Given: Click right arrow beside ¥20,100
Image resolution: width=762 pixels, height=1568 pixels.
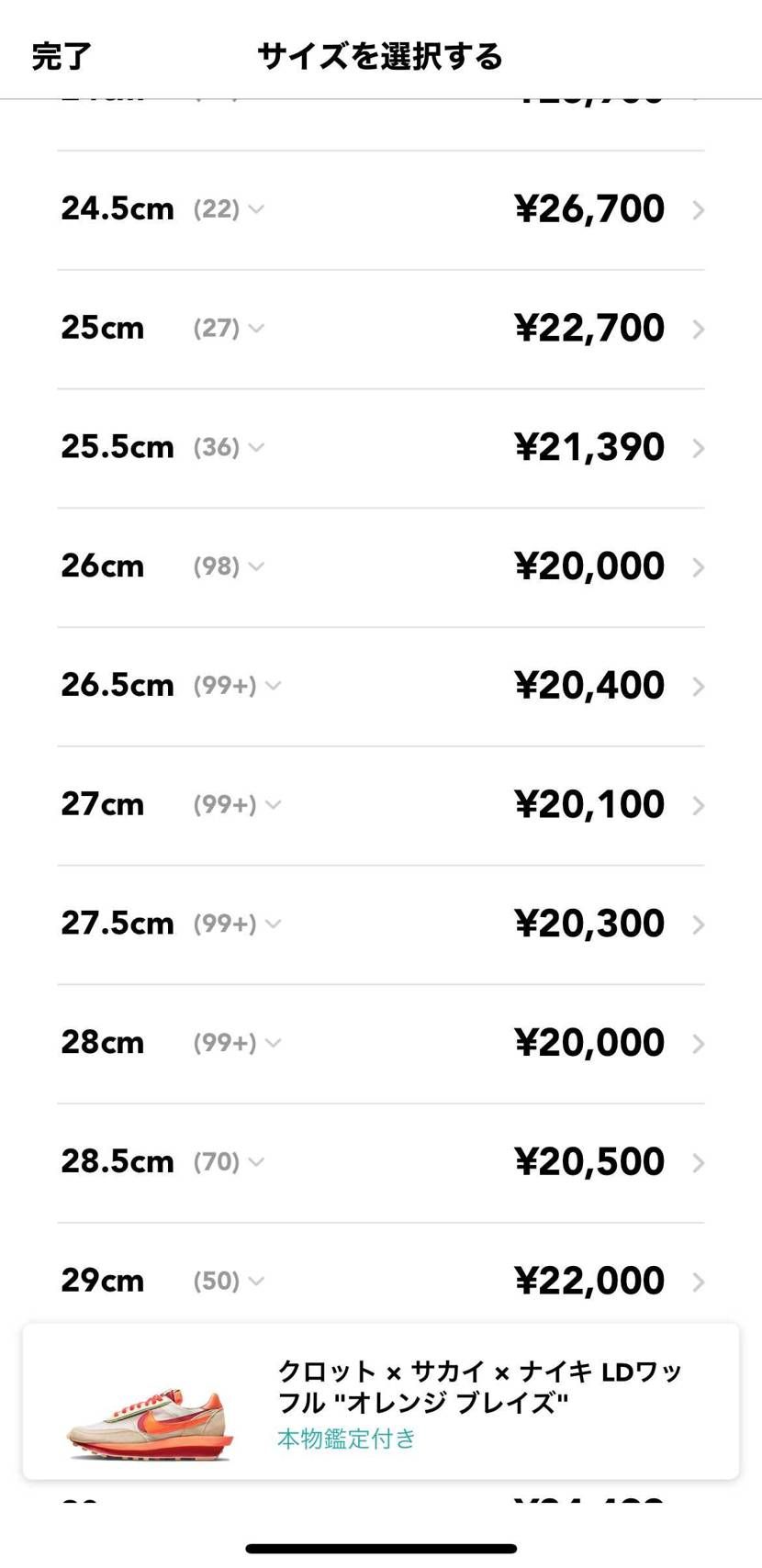Looking at the screenshot, I should click(x=699, y=805).
